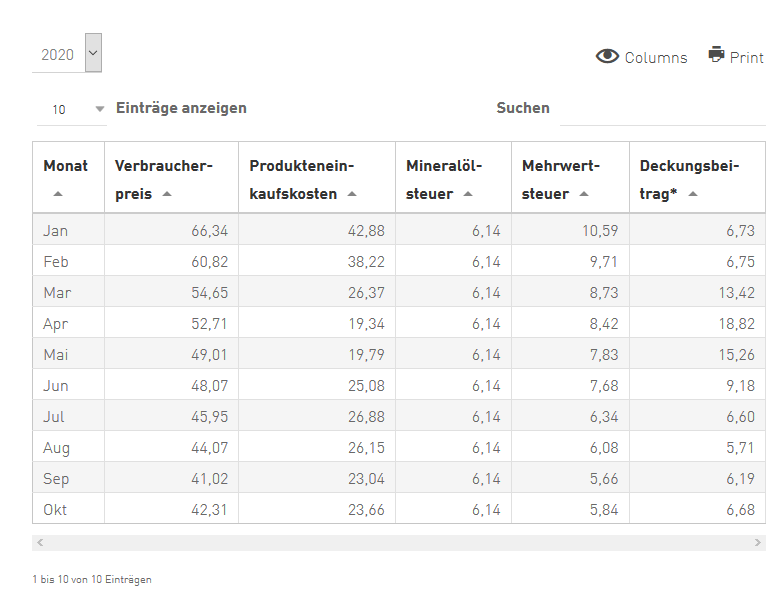
Task: Click the Columns visibility button
Action: [x=641, y=57]
